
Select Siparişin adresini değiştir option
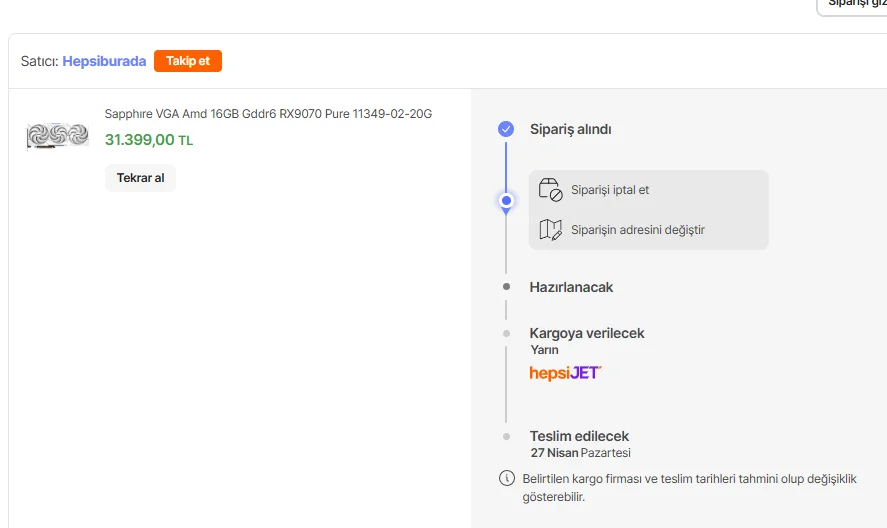638,230
